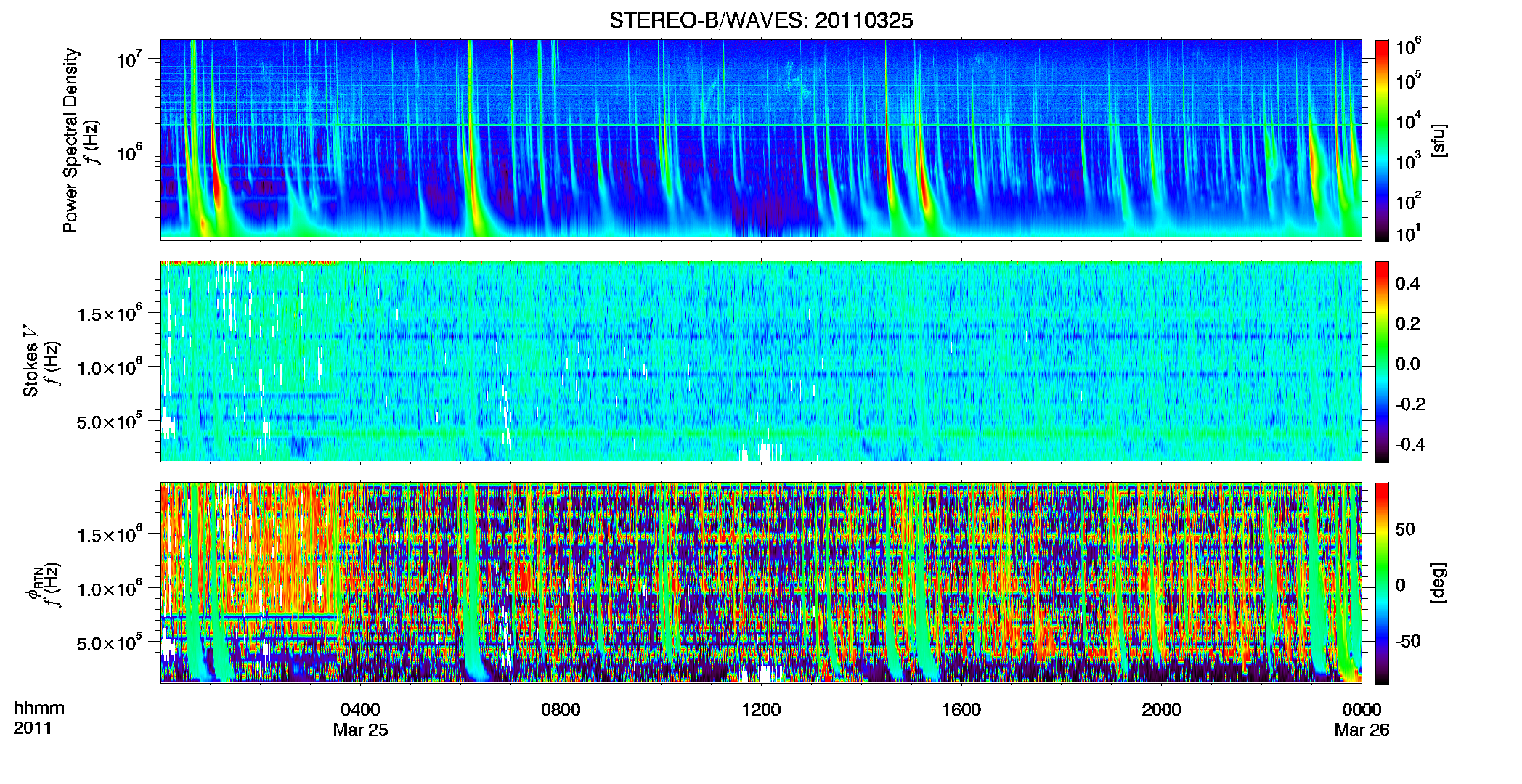Click the STEREO-B/WAVES: 20110325 title
The image size is (1522, 784).
pos(761,21)
